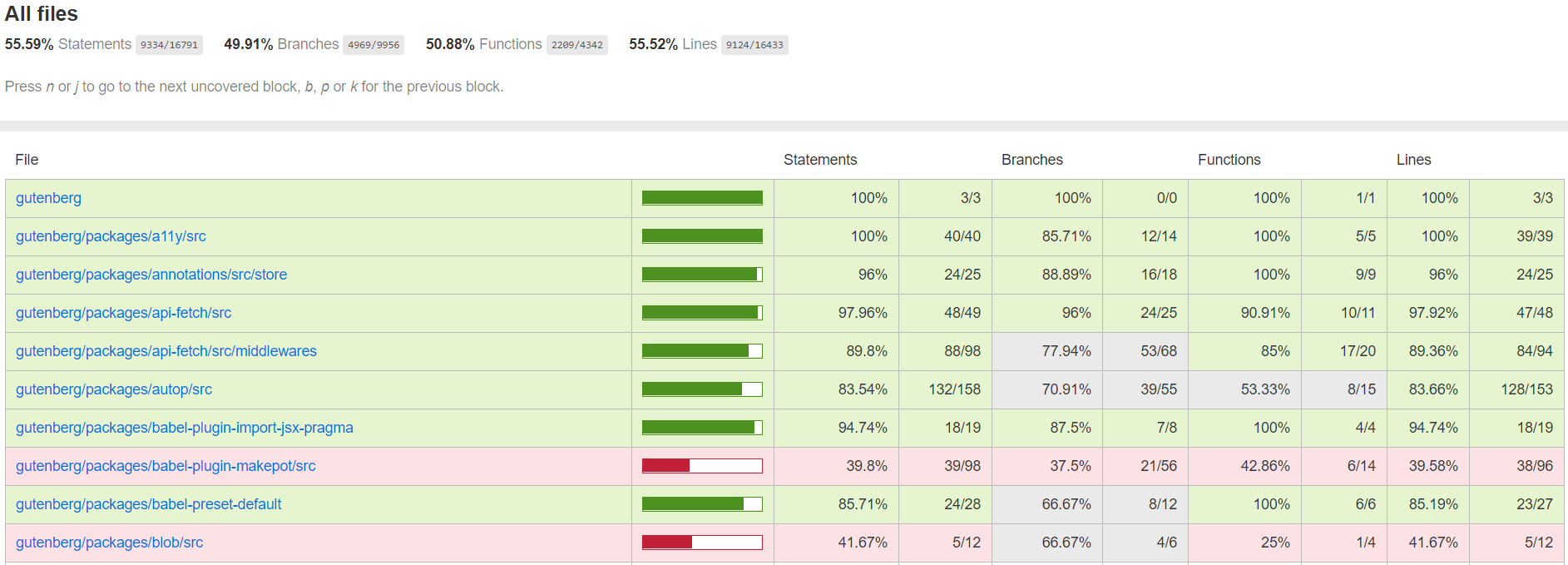
Task: Click the 7/8 branches cell
Action: [1145, 428]
